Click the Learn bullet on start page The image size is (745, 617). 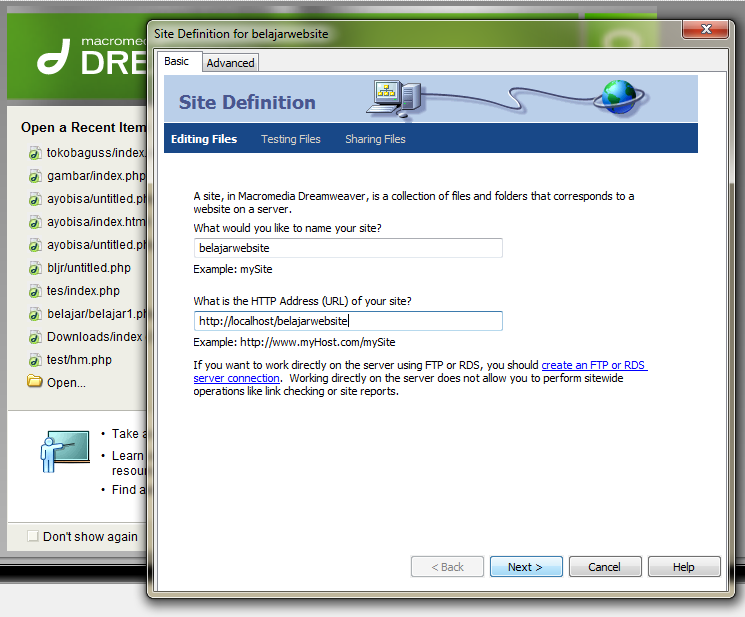[x=128, y=456]
